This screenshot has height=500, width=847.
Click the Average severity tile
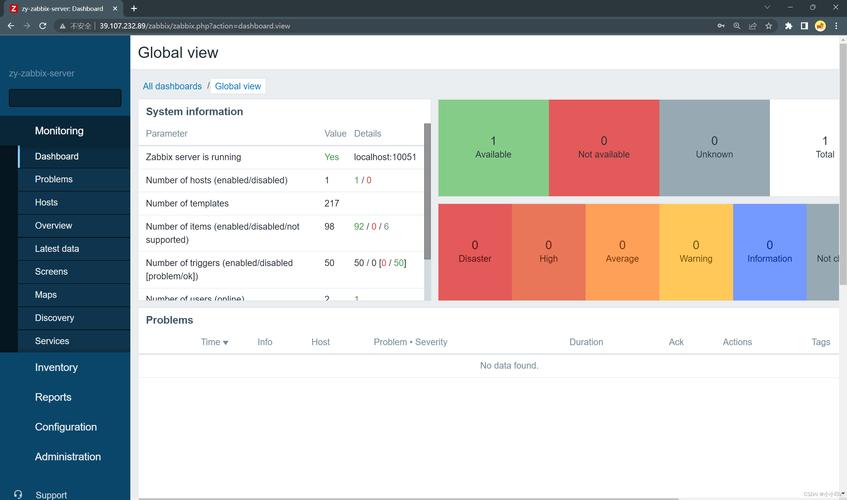(622, 252)
